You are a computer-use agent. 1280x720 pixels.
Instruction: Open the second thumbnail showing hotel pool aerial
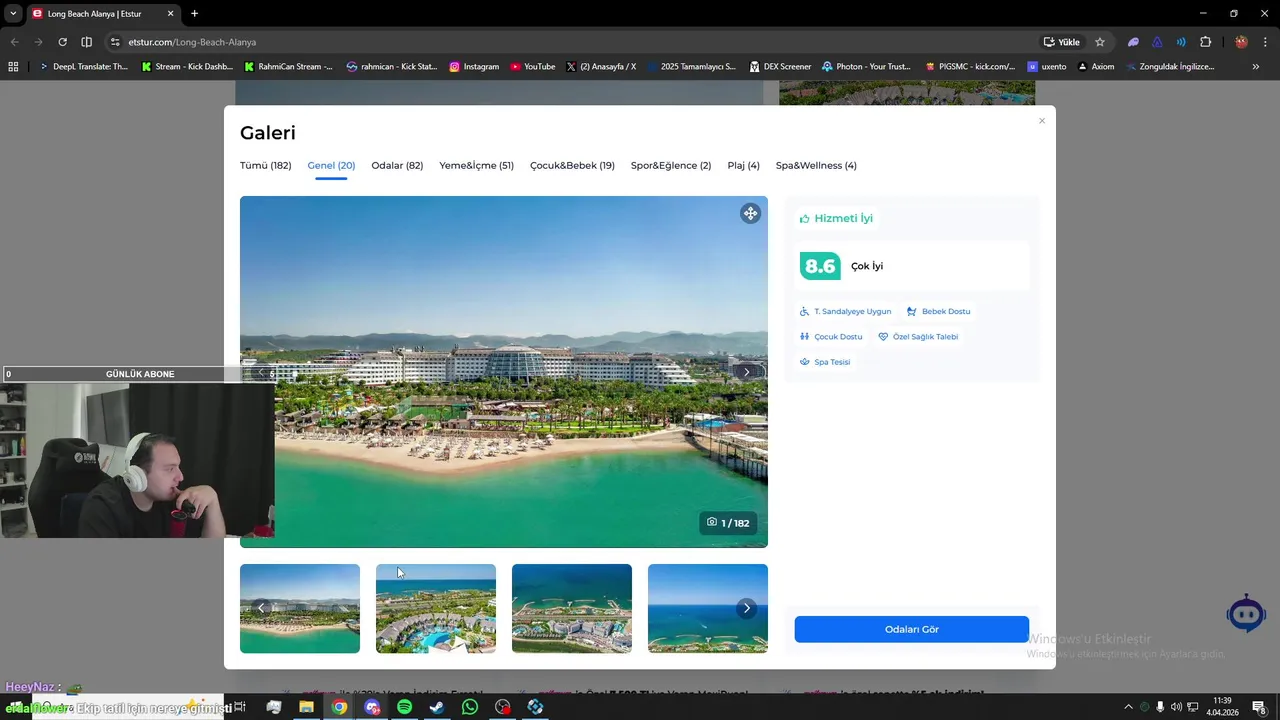coord(436,608)
